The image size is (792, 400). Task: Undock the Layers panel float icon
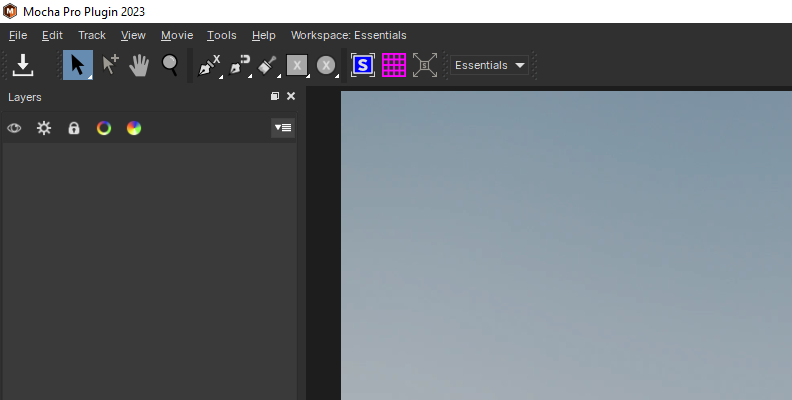275,96
